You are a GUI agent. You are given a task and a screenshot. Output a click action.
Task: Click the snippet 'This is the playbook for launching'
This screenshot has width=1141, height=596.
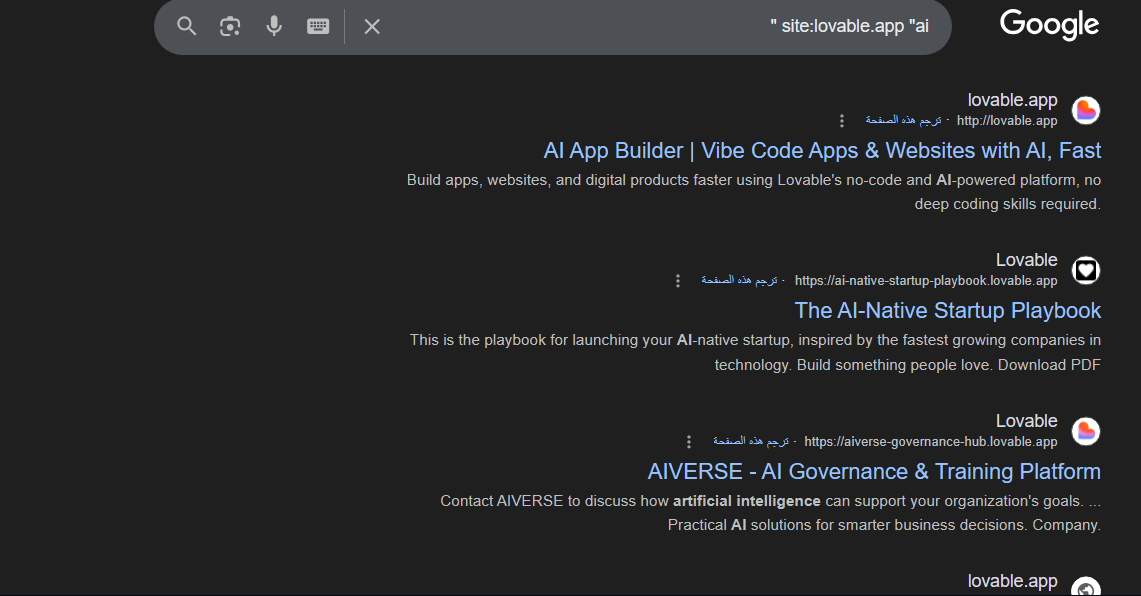pyautogui.click(x=755, y=352)
